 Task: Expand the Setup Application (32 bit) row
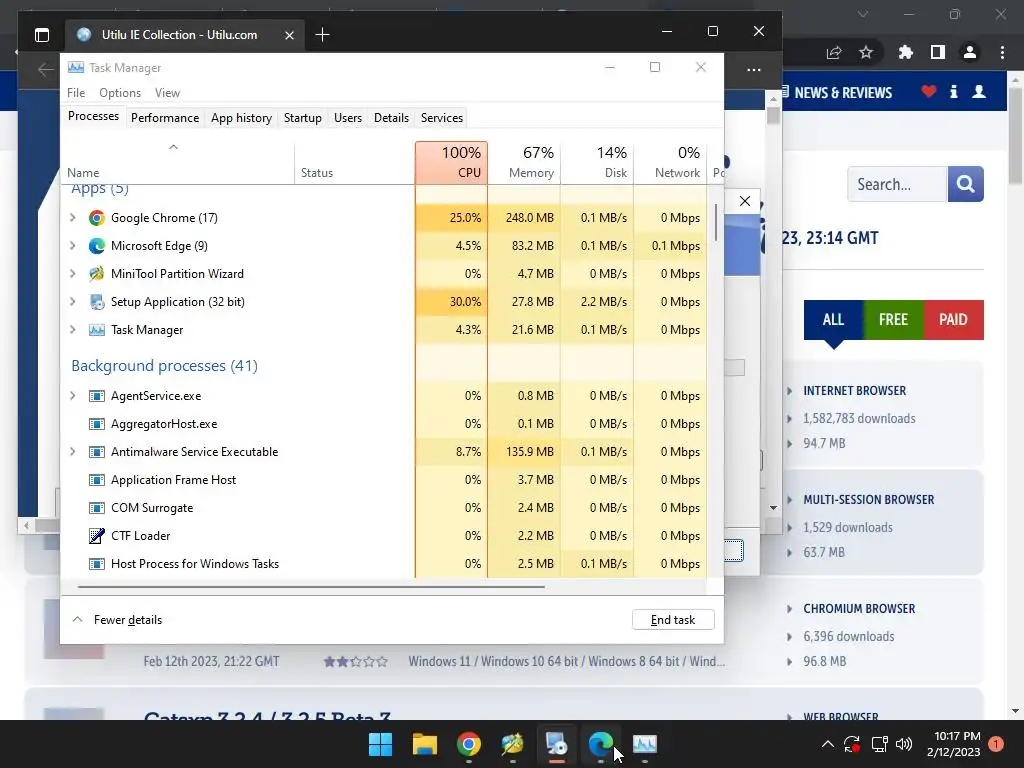coord(72,302)
